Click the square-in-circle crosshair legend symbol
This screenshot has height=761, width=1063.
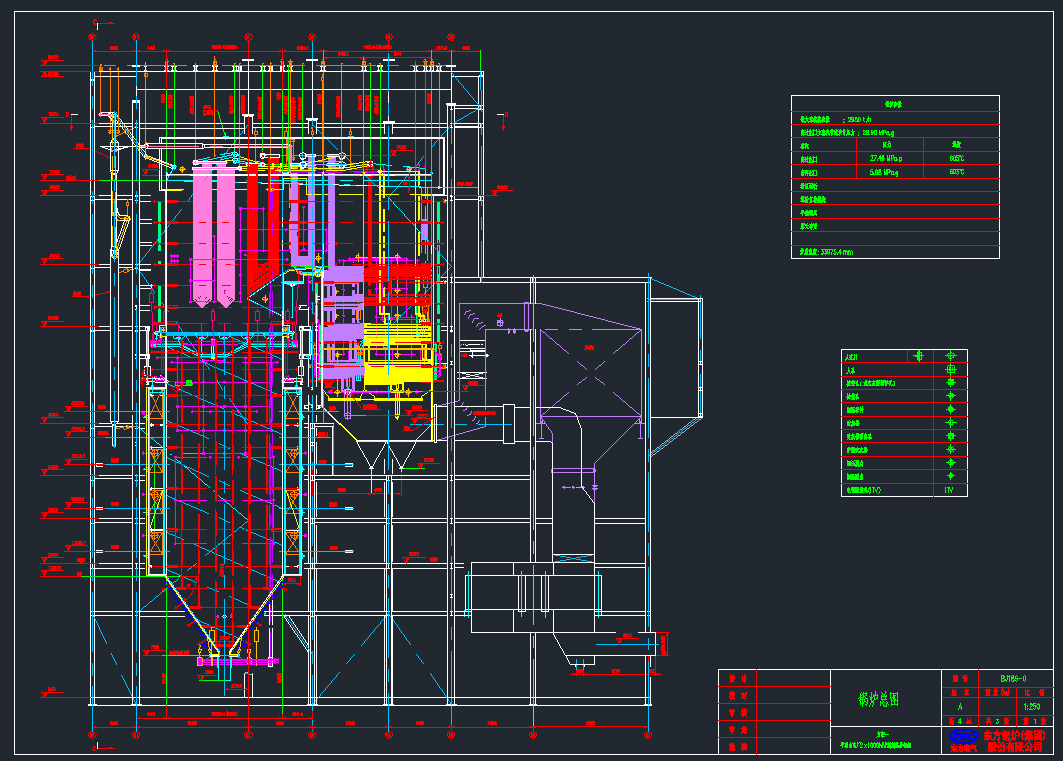pos(950,369)
